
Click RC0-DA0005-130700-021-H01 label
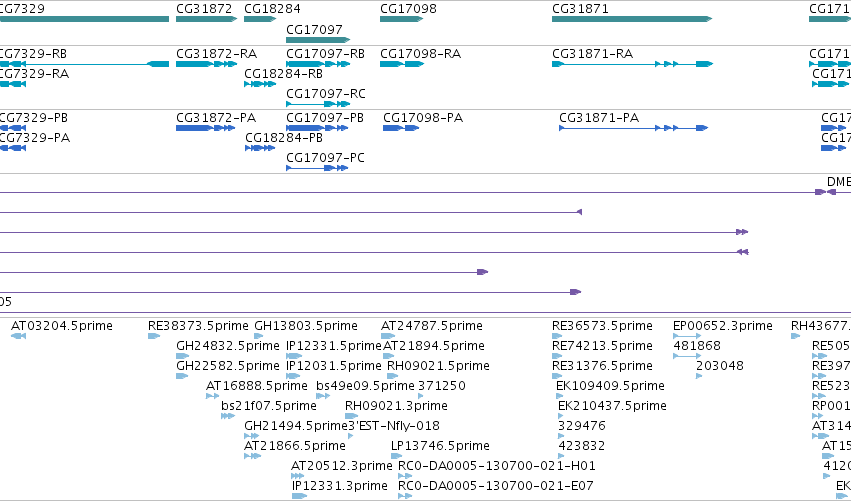(x=497, y=466)
